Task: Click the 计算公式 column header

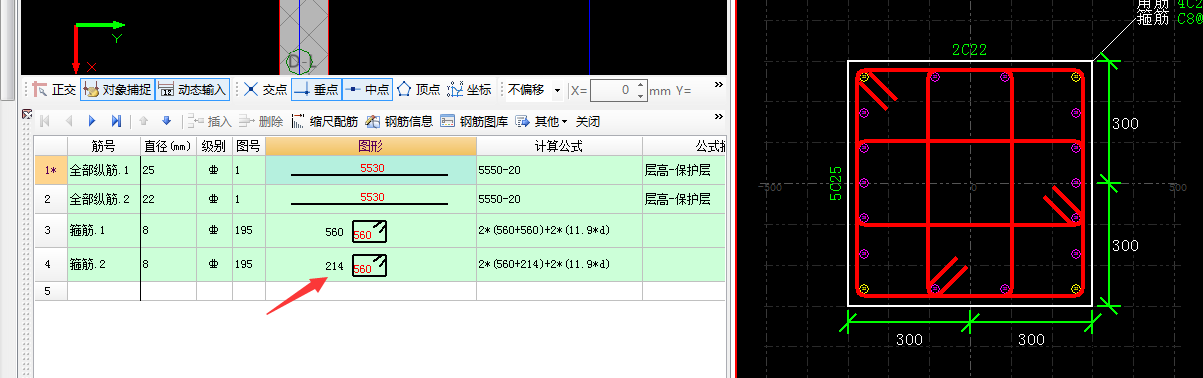Action: 559,146
